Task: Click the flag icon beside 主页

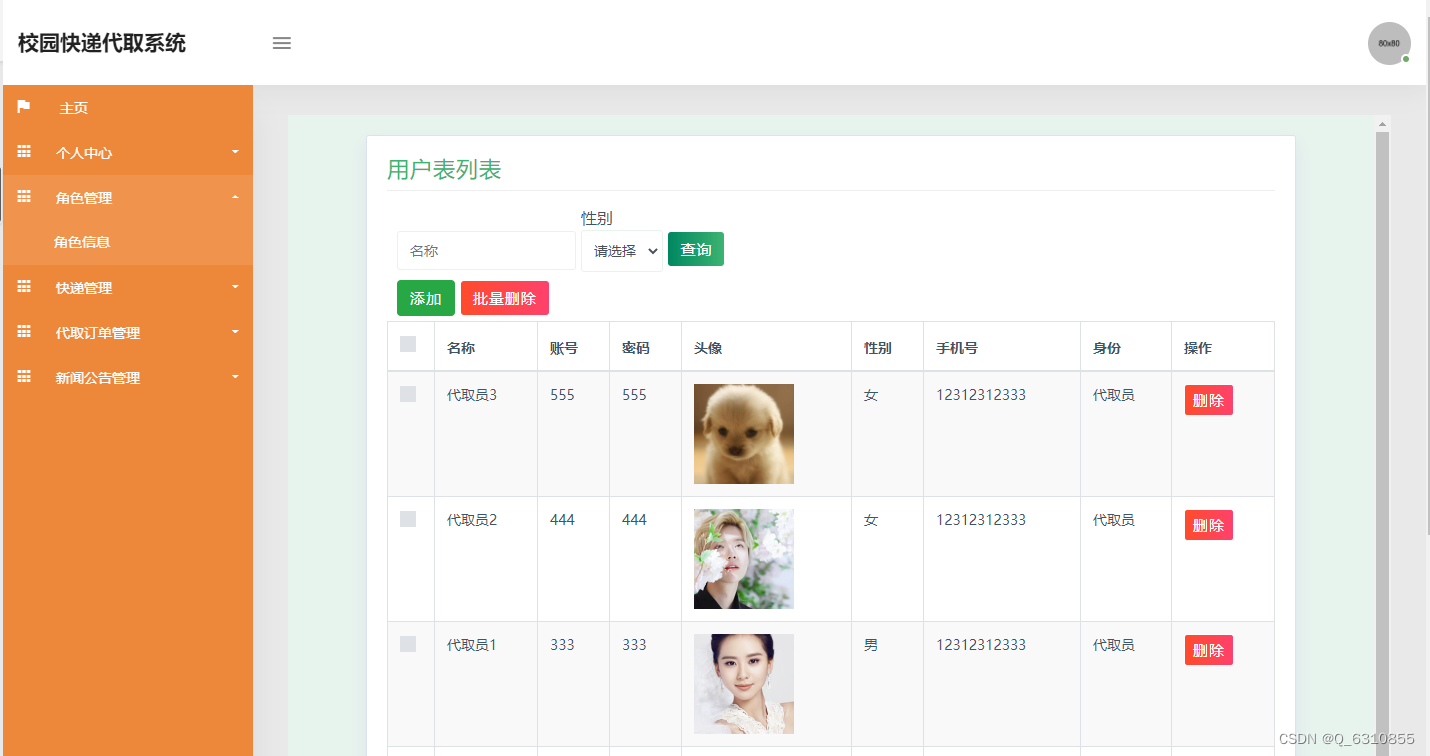Action: tap(24, 107)
